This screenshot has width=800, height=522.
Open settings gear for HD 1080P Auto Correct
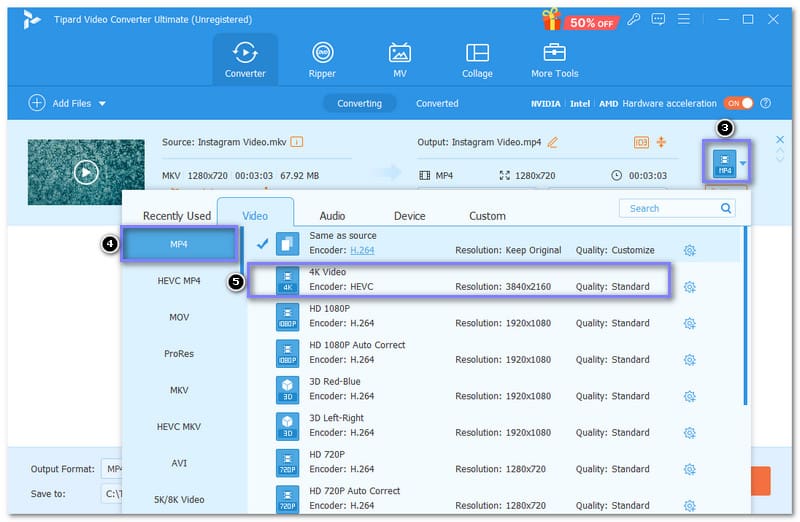tap(689, 360)
